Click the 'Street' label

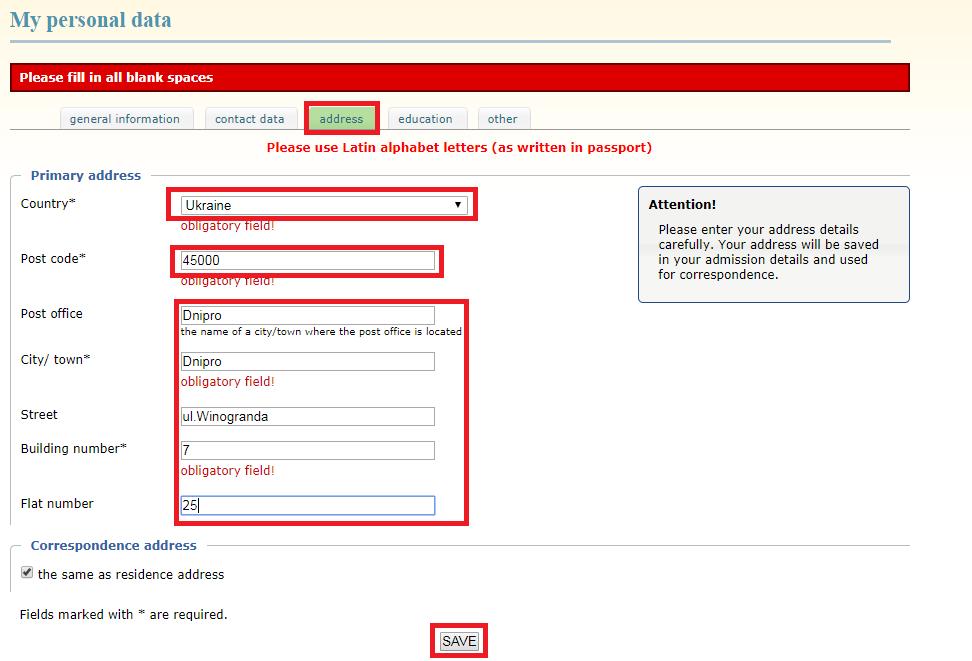(39, 415)
